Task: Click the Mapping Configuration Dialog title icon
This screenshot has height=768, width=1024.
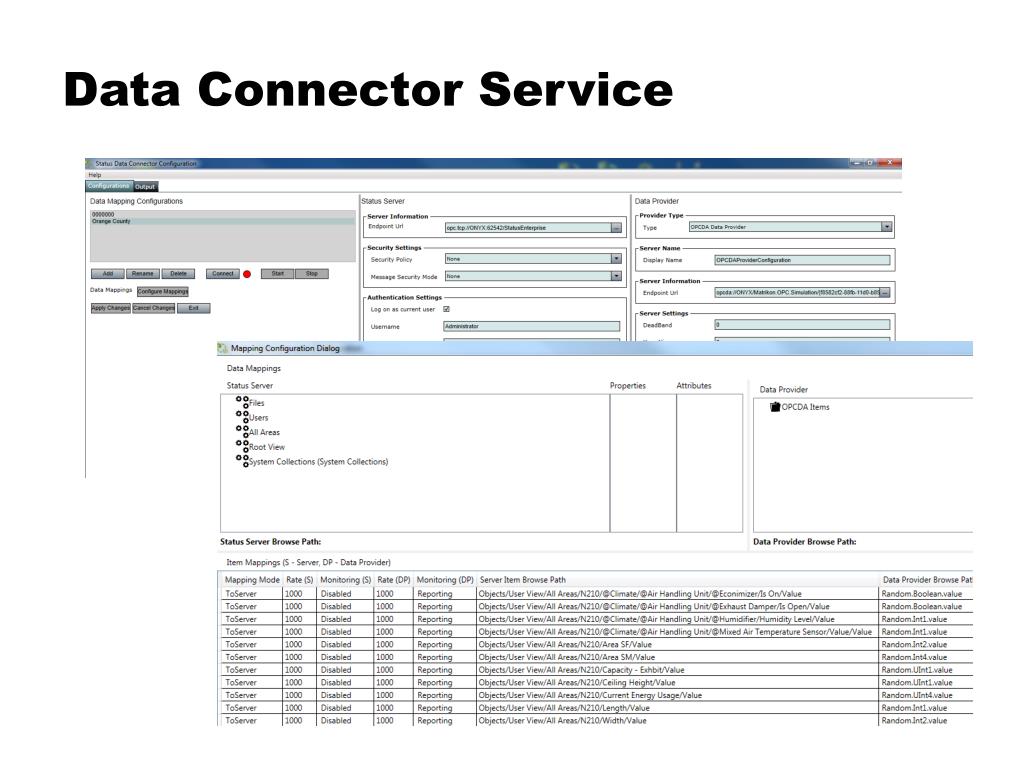Action: point(223,349)
